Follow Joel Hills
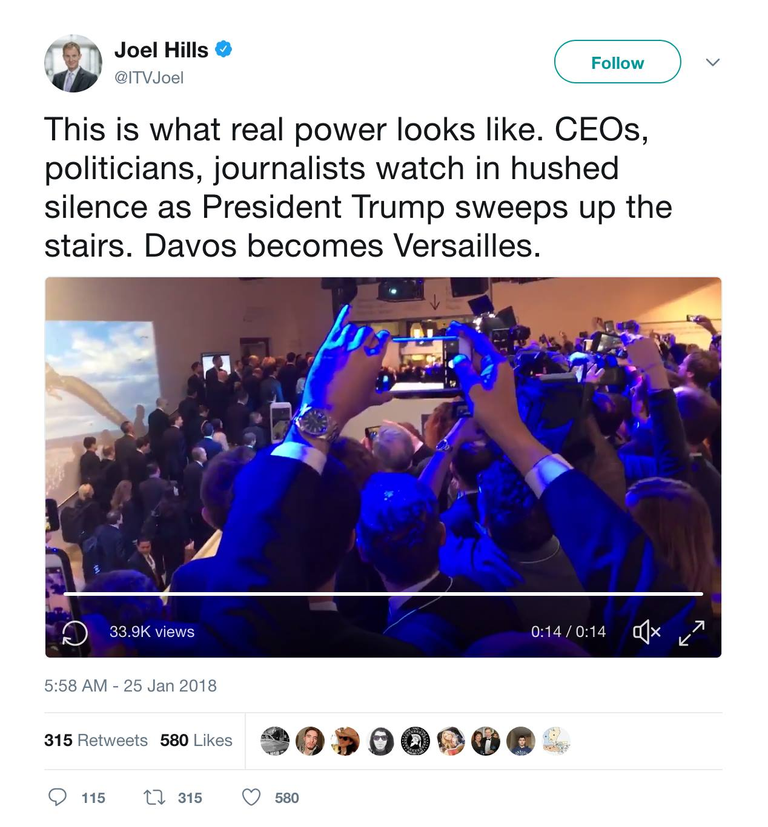Viewport: 768px width, 827px height. 617,62
